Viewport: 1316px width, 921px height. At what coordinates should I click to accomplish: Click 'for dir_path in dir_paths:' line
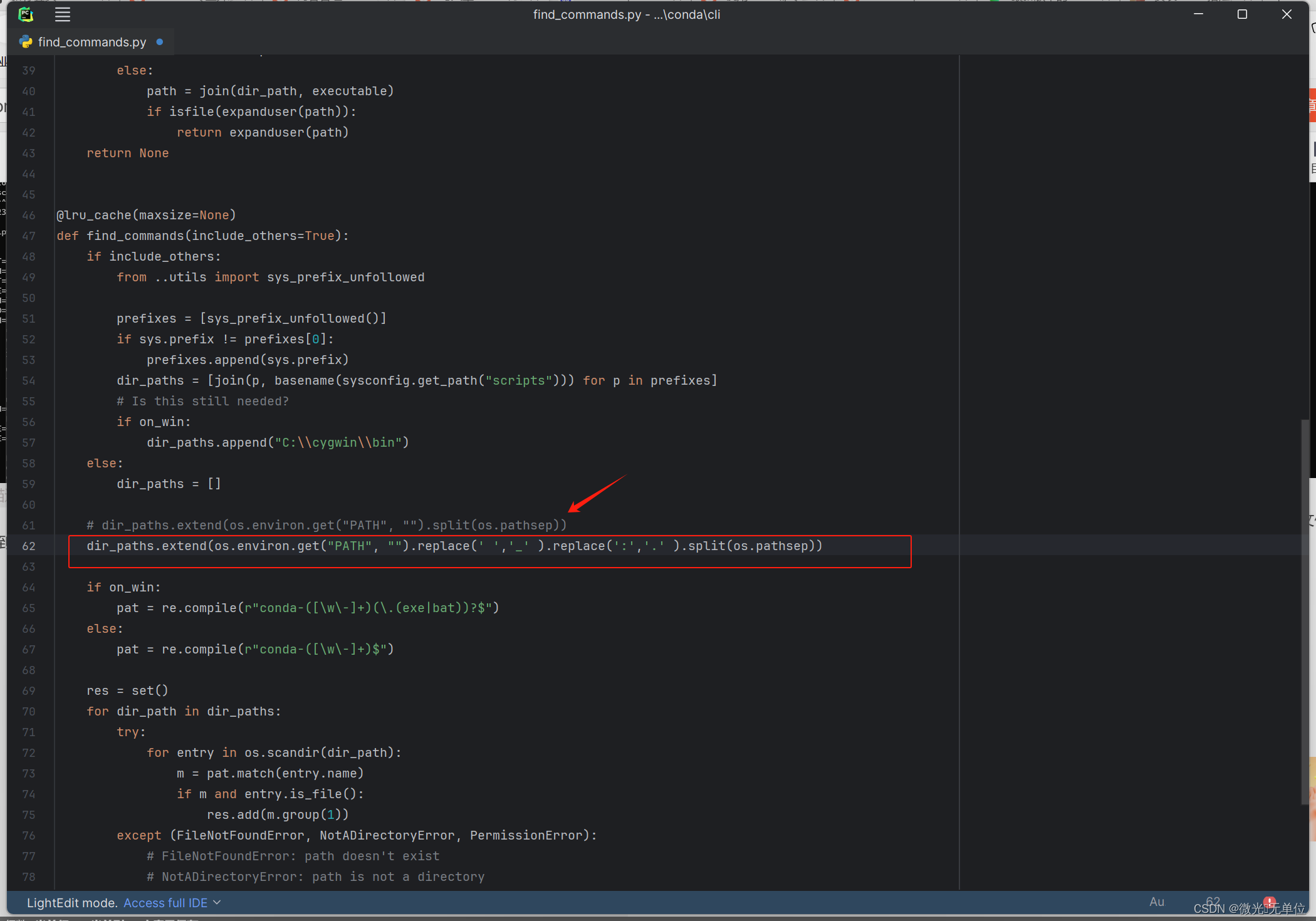pyautogui.click(x=184, y=712)
